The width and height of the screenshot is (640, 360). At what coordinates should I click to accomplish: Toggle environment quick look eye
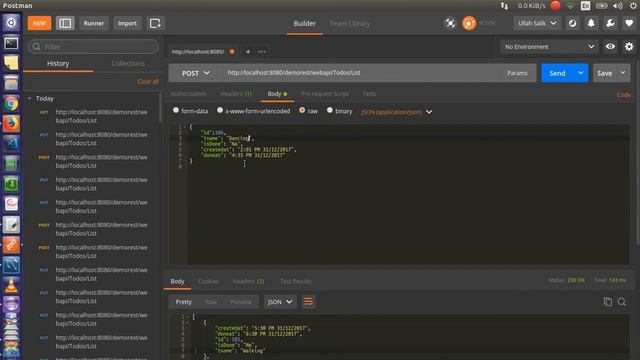(x=610, y=47)
